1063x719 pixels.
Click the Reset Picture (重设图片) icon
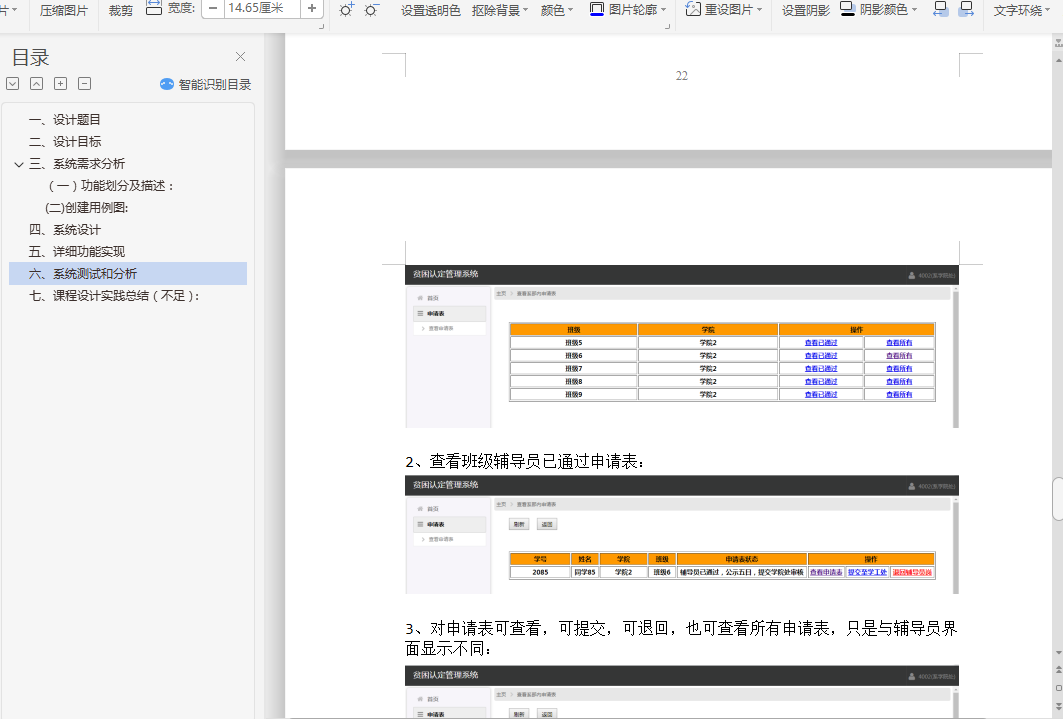(693, 9)
